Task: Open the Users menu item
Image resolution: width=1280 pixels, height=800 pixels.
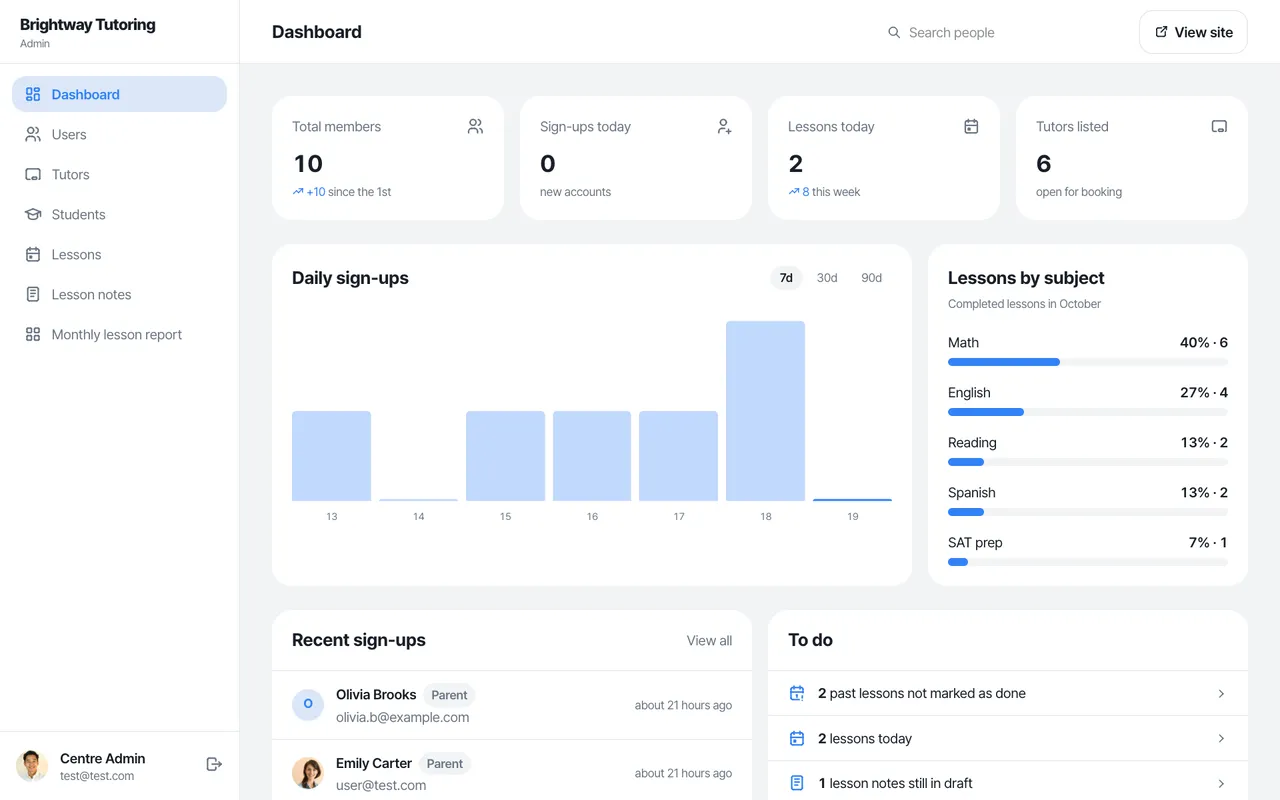Action: tap(119, 134)
